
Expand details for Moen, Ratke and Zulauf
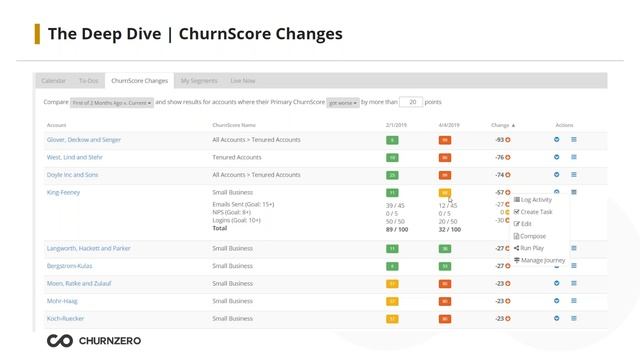556,283
